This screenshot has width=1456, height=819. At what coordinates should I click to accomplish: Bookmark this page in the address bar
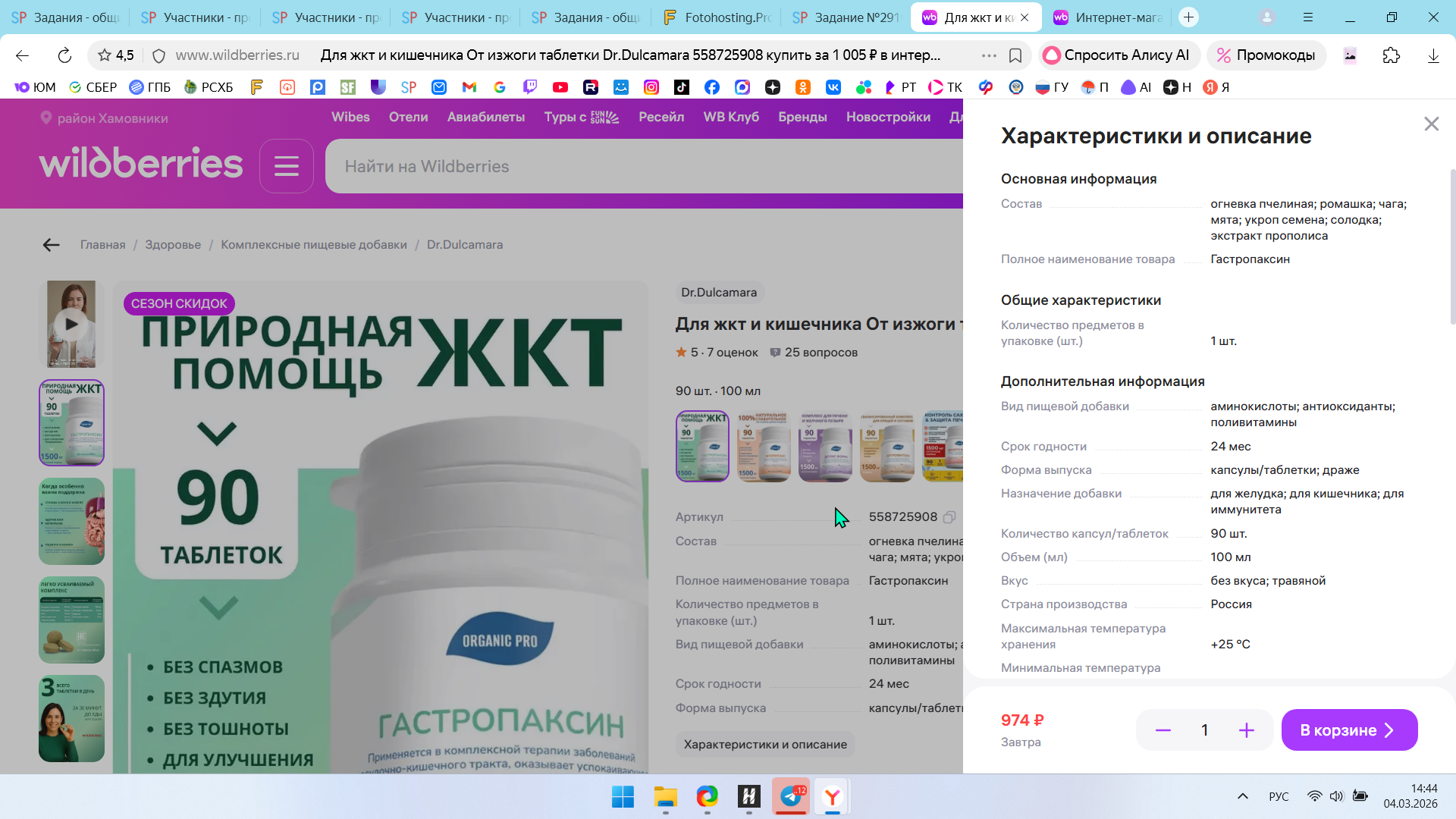click(1015, 55)
